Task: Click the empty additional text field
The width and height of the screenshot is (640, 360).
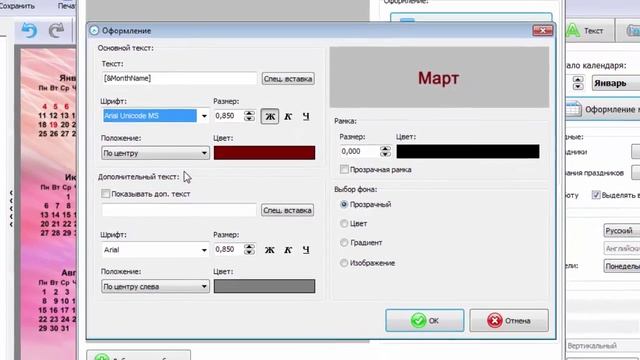Action: click(x=179, y=210)
